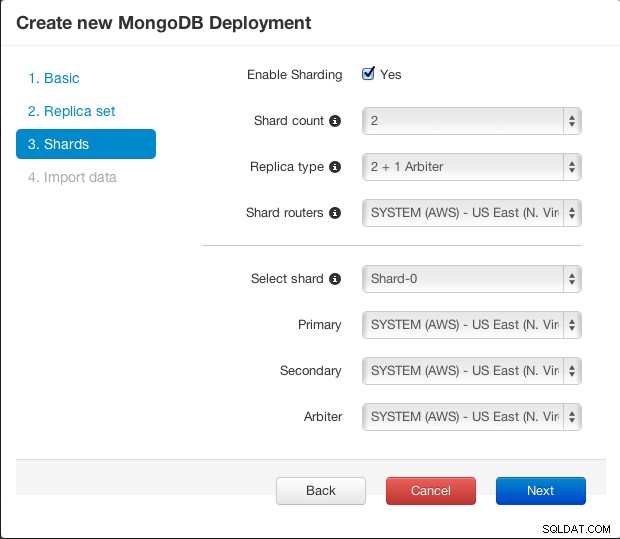Click the Select shard info icon
Screen dimensions: 620x539
[x=335, y=279]
